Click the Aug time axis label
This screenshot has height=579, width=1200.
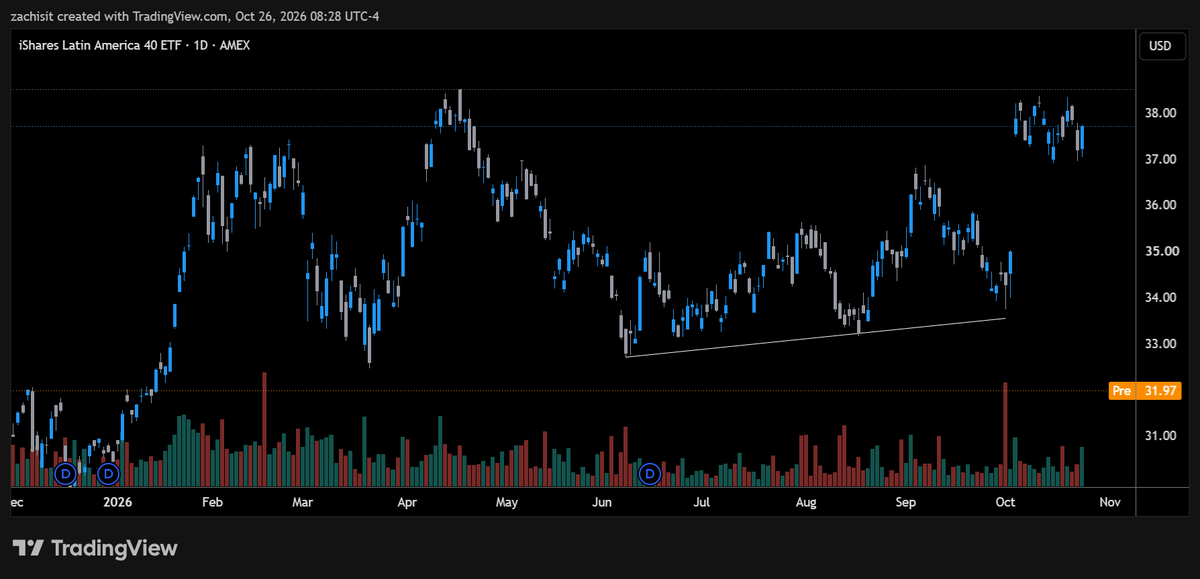806,502
